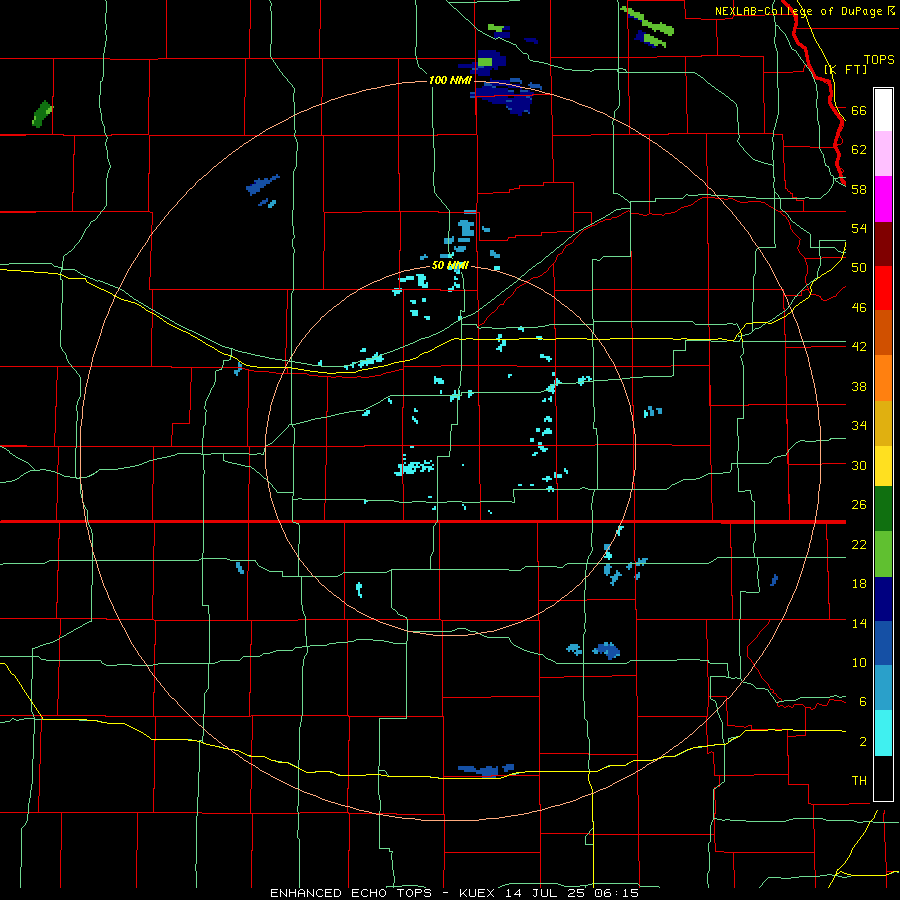Select the cyan legend swatch
The width and height of the screenshot is (900, 900).
click(x=883, y=733)
